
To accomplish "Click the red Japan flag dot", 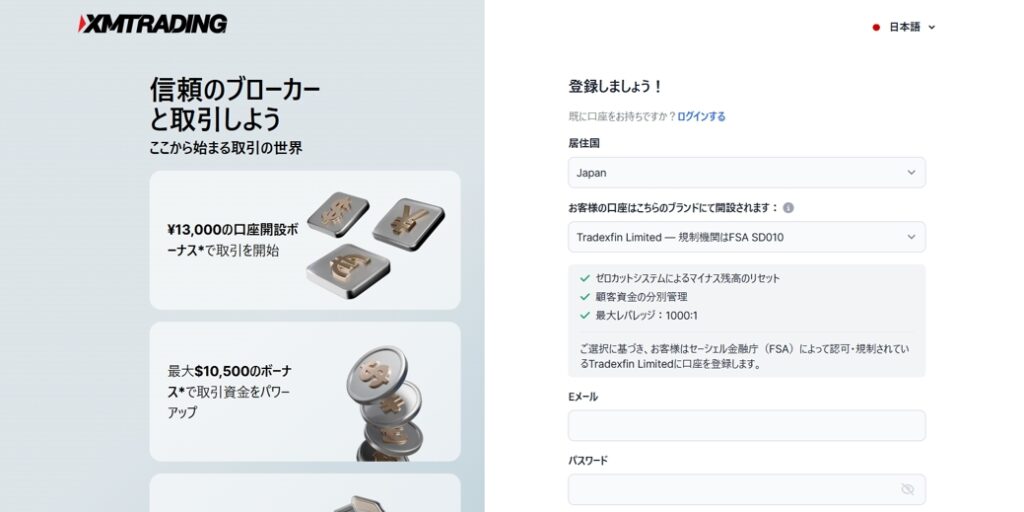I will pyautogui.click(x=876, y=27).
